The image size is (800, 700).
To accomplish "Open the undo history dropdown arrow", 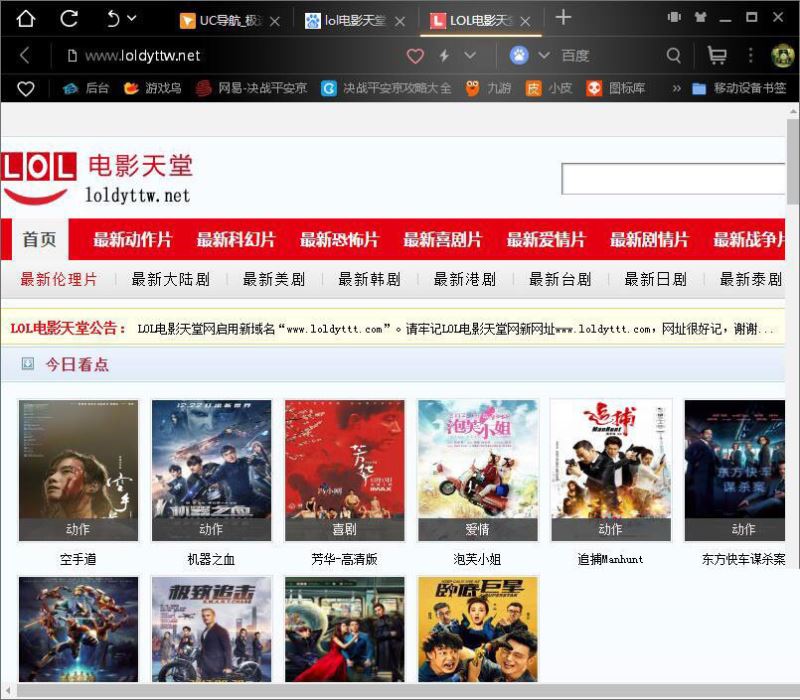I will coord(132,18).
